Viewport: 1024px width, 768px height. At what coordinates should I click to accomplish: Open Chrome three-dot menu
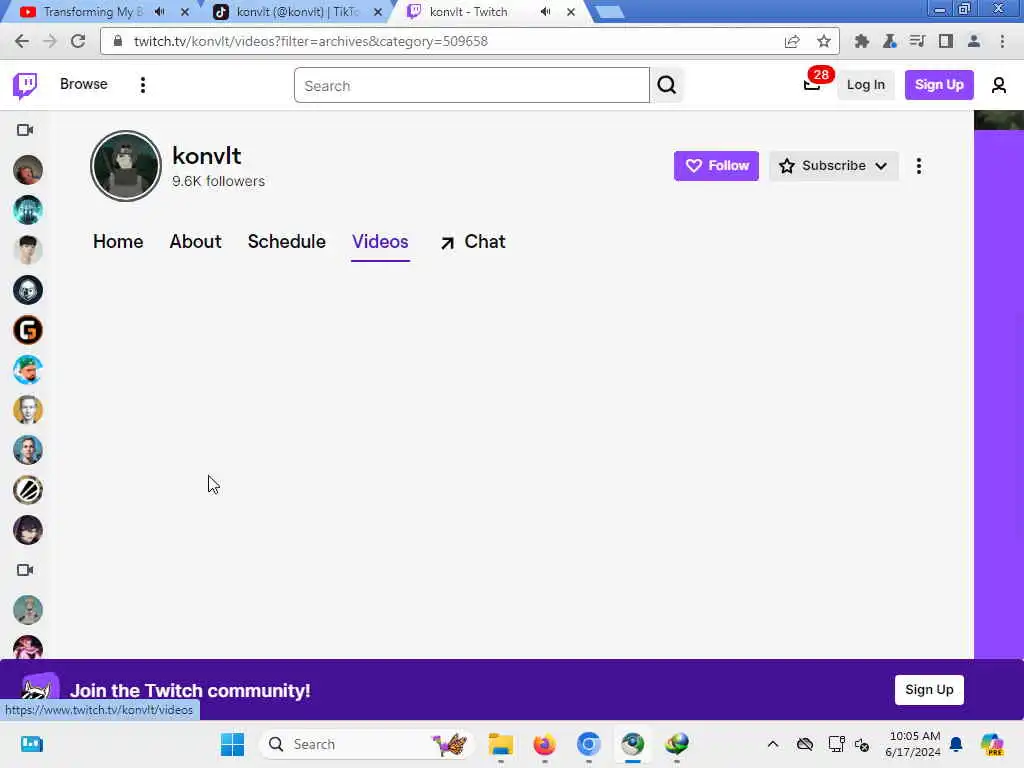click(1002, 41)
